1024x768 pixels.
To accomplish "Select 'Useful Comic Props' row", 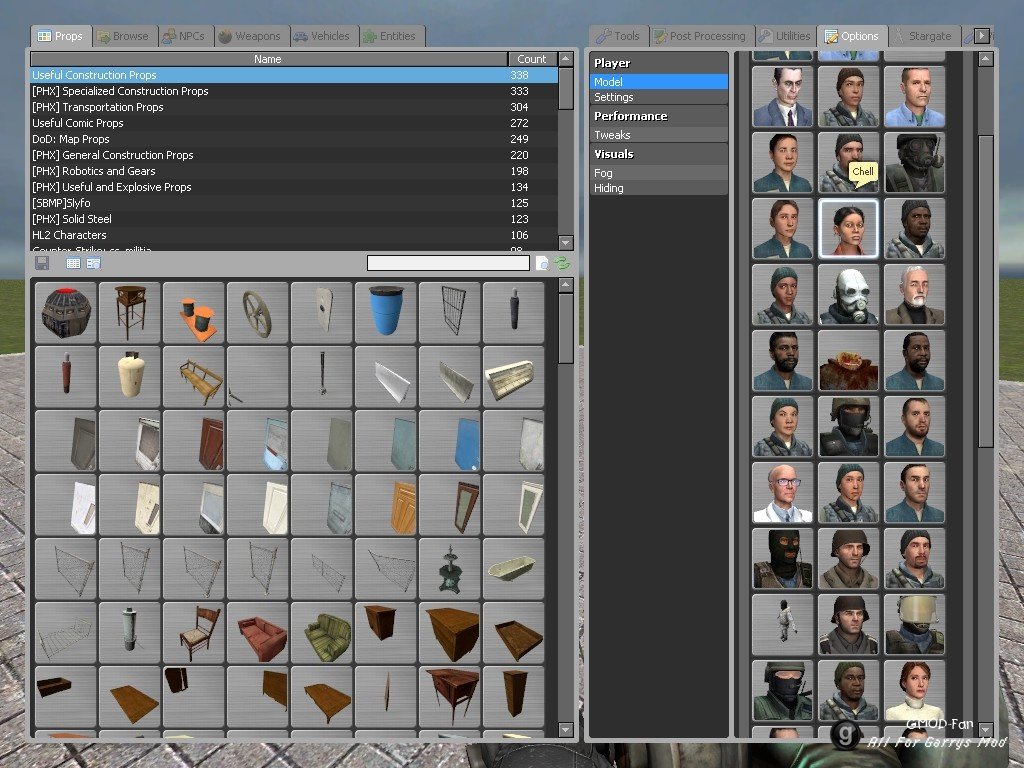I will point(294,123).
